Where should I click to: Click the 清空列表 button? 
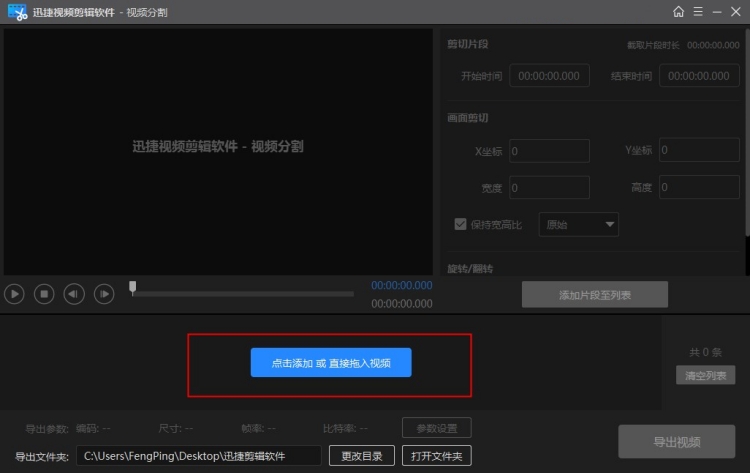pyautogui.click(x=706, y=375)
